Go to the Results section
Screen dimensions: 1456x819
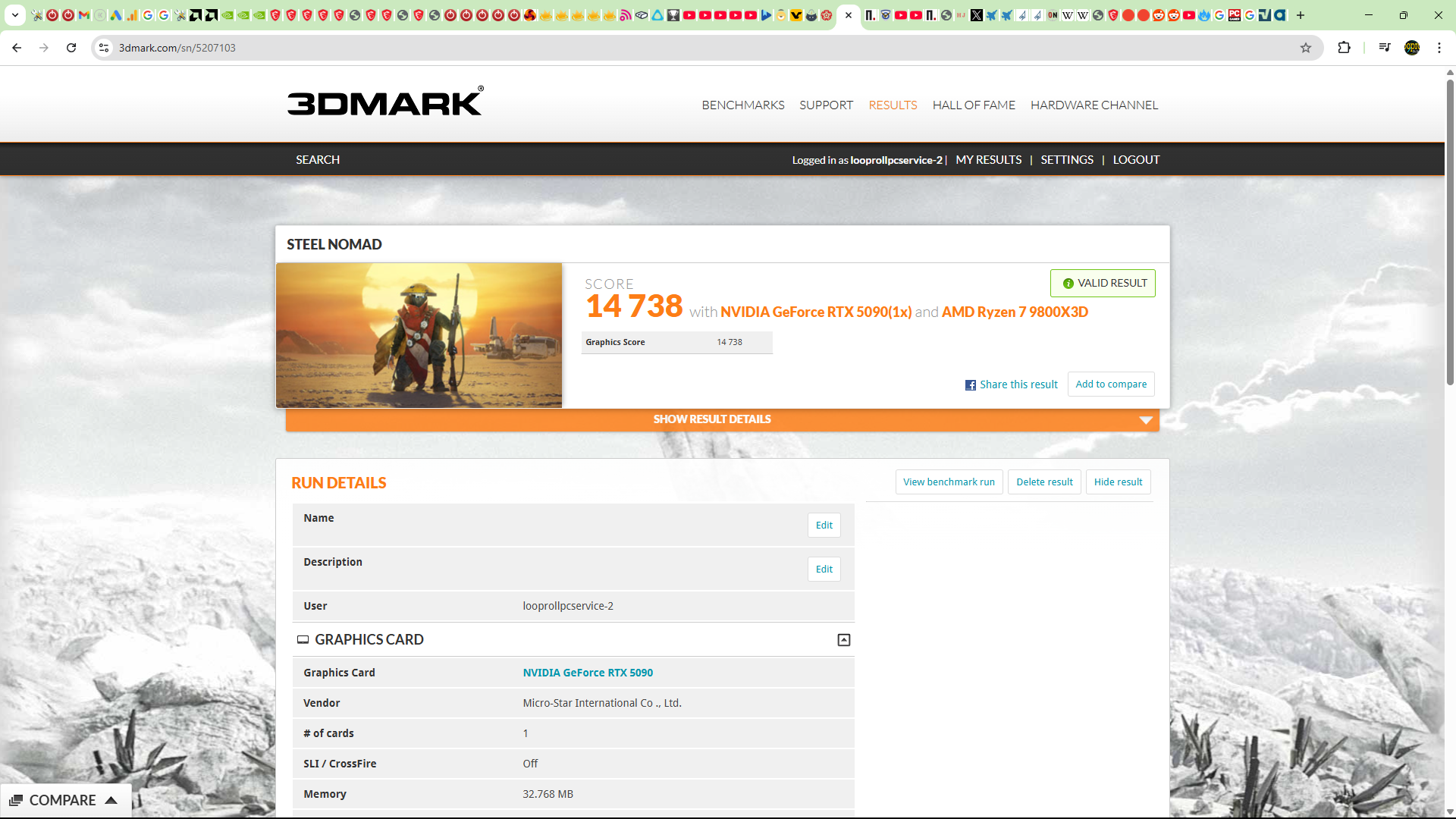pyautogui.click(x=893, y=105)
